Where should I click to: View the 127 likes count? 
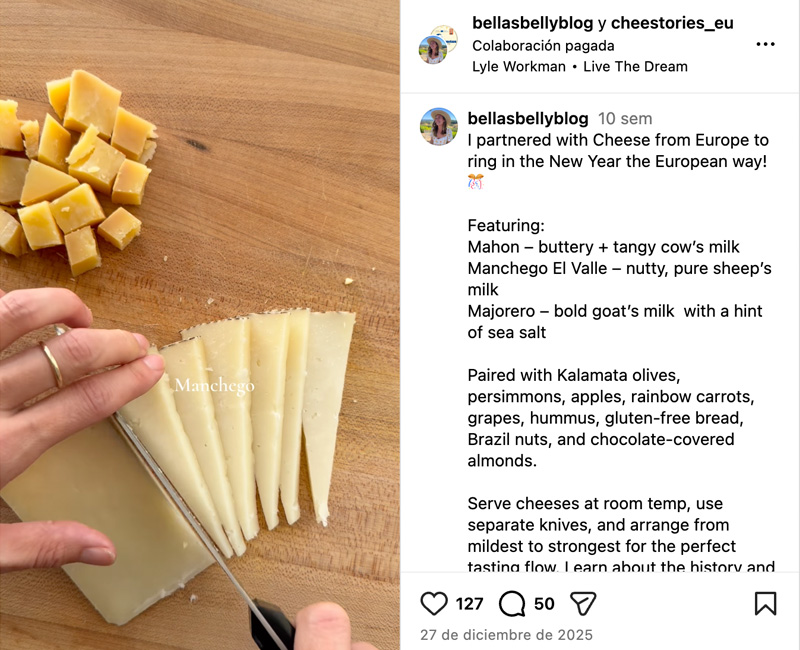tap(469, 603)
